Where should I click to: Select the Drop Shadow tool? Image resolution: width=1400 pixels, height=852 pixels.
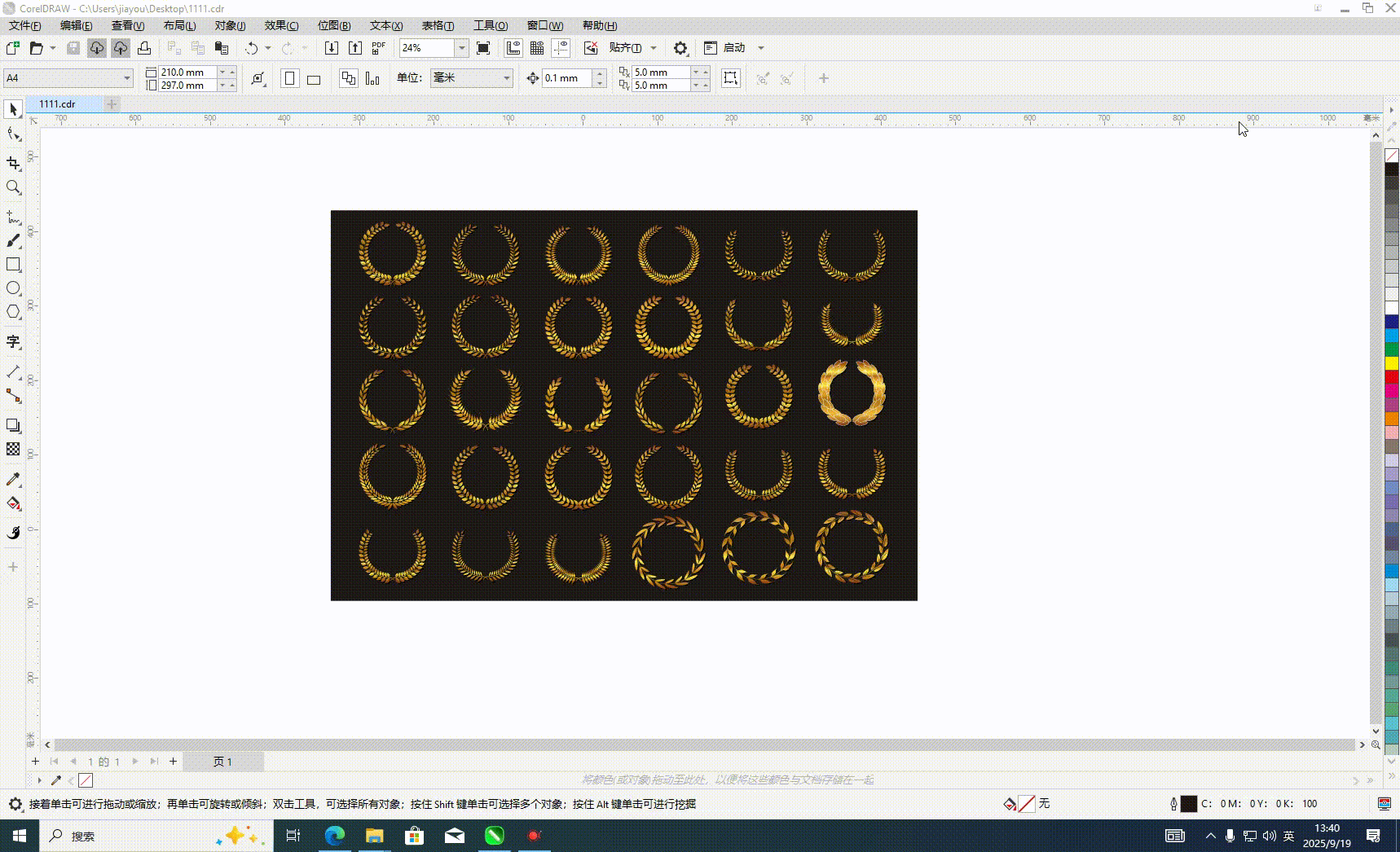(x=13, y=425)
